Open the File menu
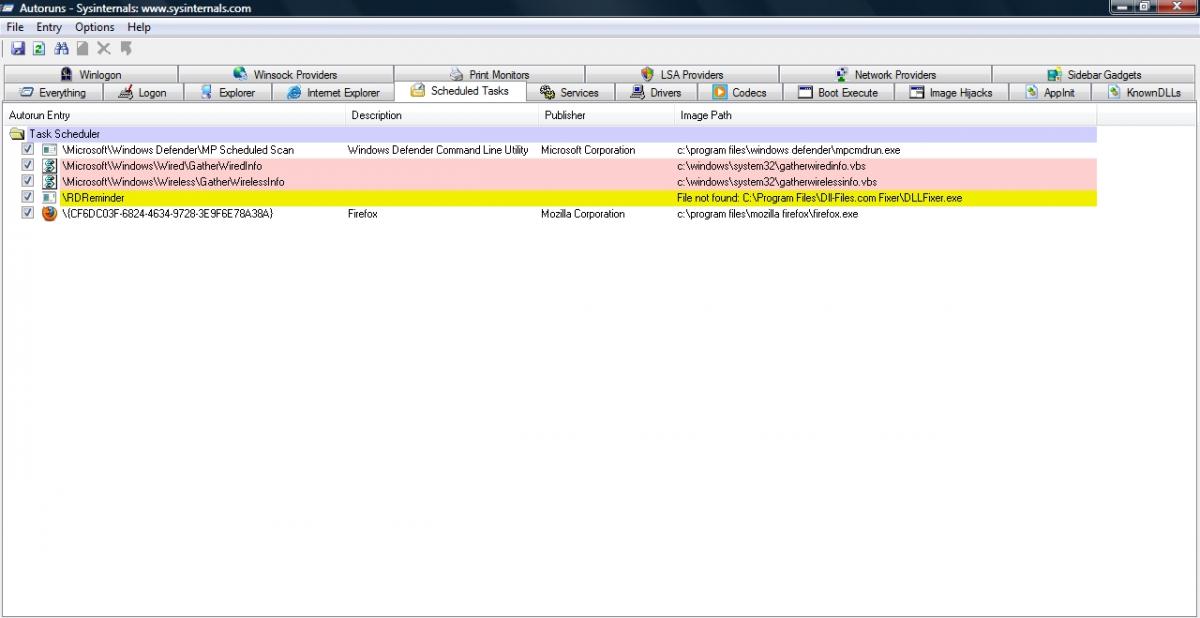This screenshot has height=618, width=1200. click(x=15, y=27)
